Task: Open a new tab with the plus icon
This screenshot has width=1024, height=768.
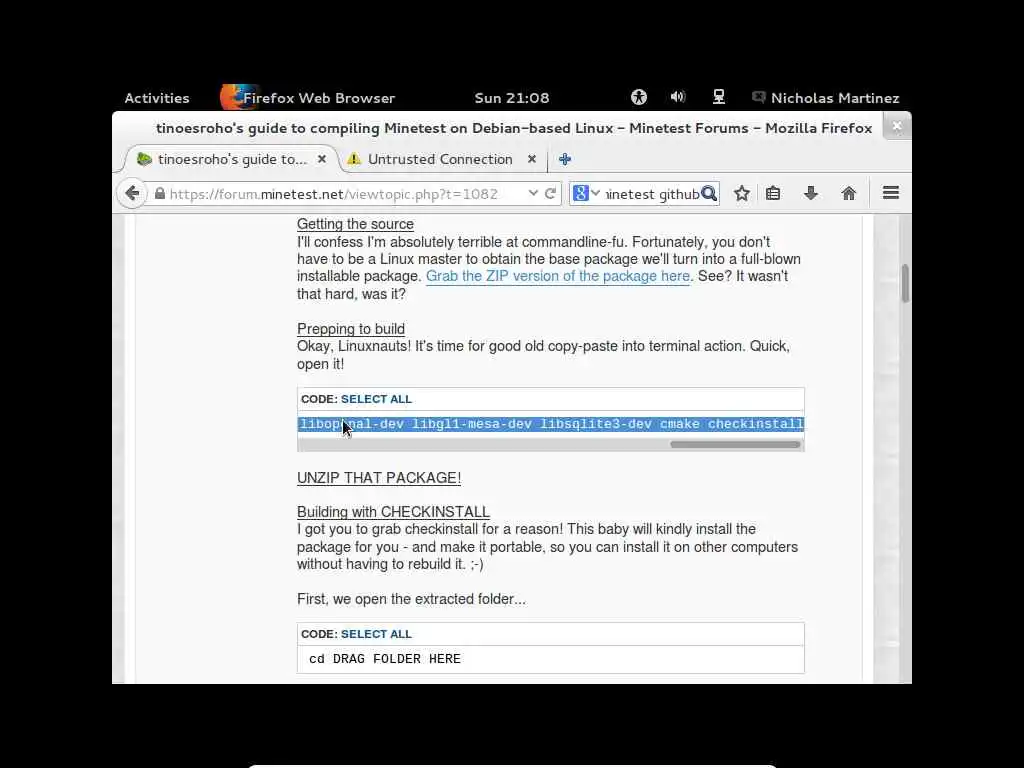Action: click(565, 159)
